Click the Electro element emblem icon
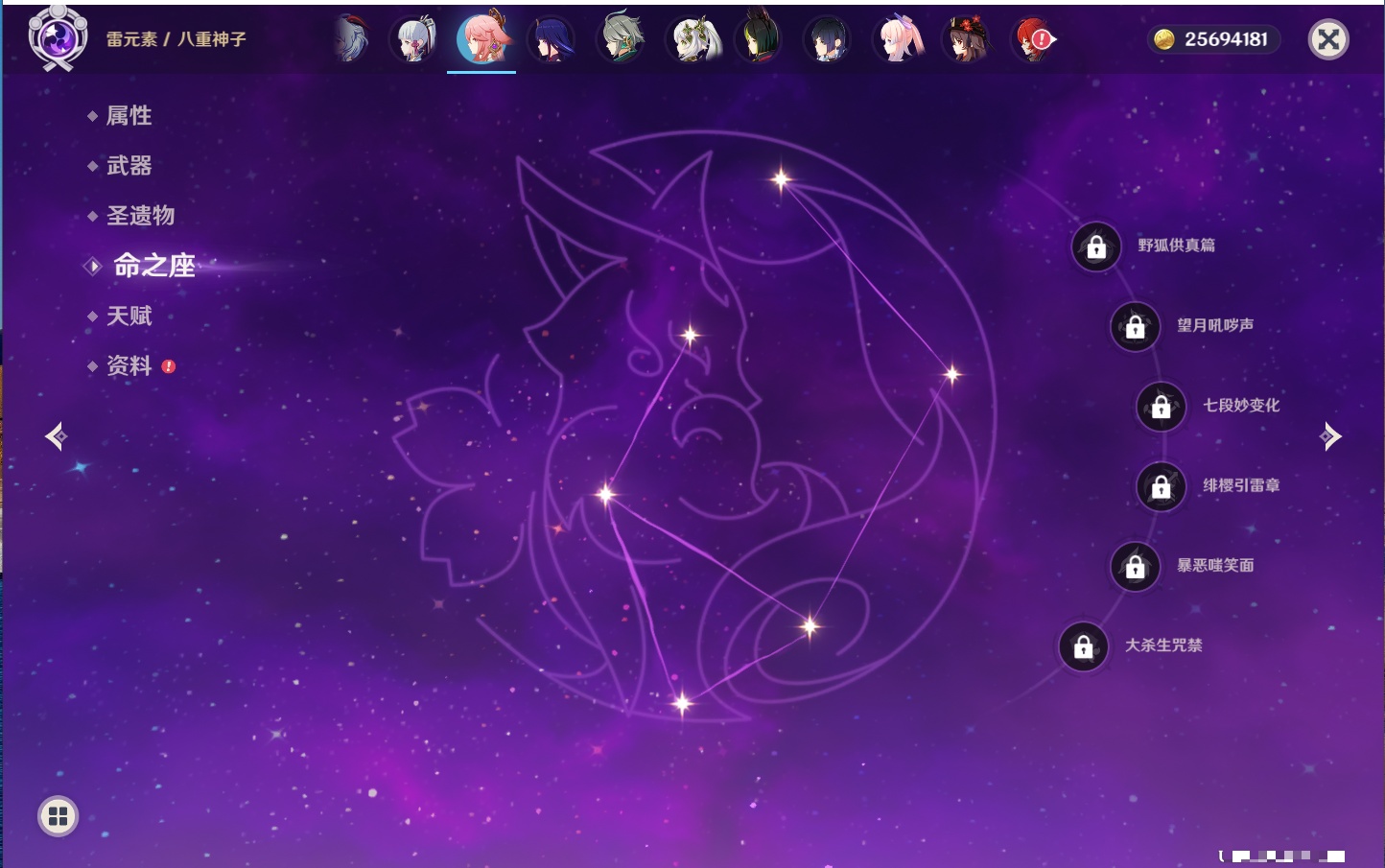Screen dimensions: 1385x868 pyautogui.click(x=58, y=38)
